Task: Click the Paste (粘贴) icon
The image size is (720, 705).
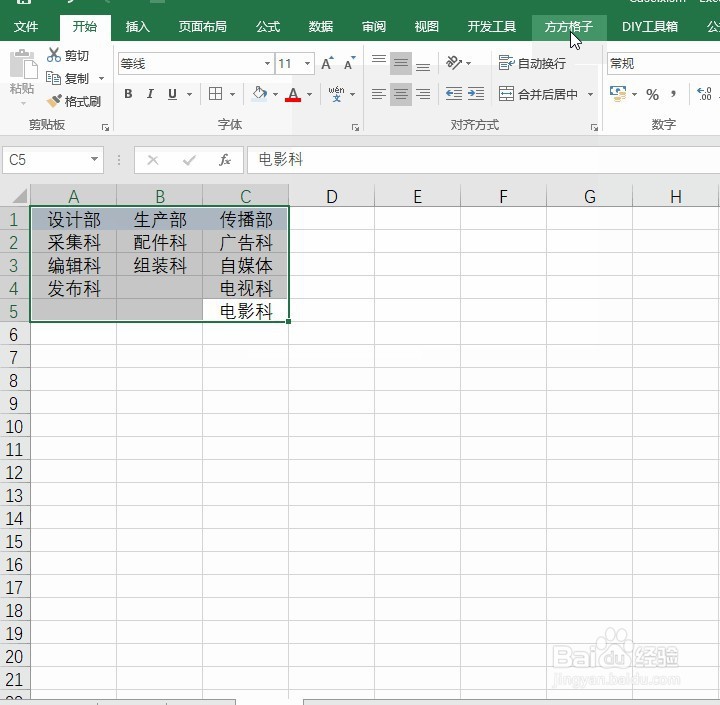Action: tap(23, 64)
